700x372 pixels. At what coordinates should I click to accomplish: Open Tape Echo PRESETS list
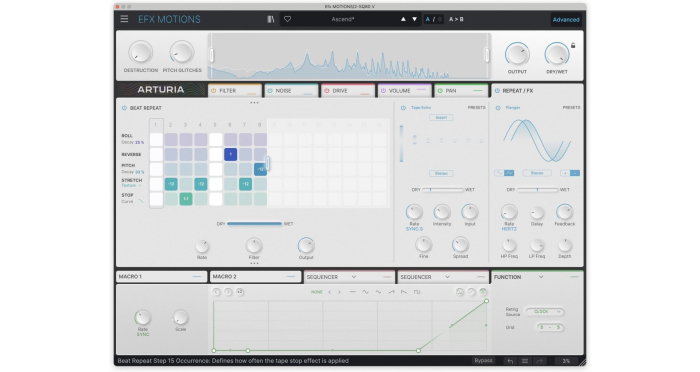(x=476, y=108)
